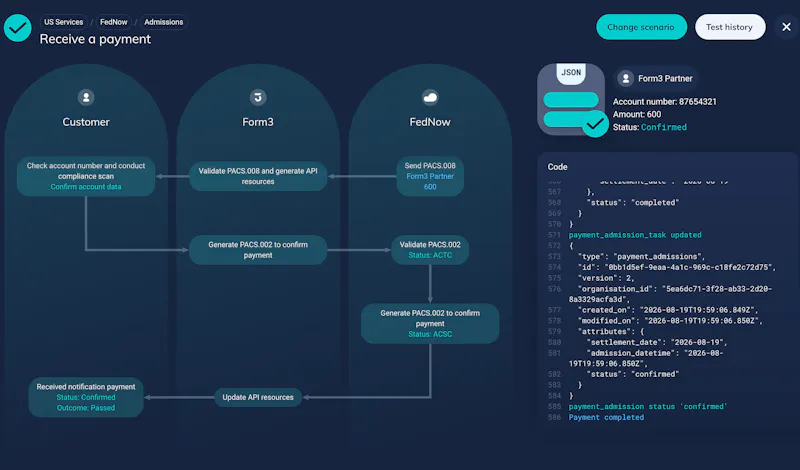Select the Form3 Partner chip

tap(655, 79)
